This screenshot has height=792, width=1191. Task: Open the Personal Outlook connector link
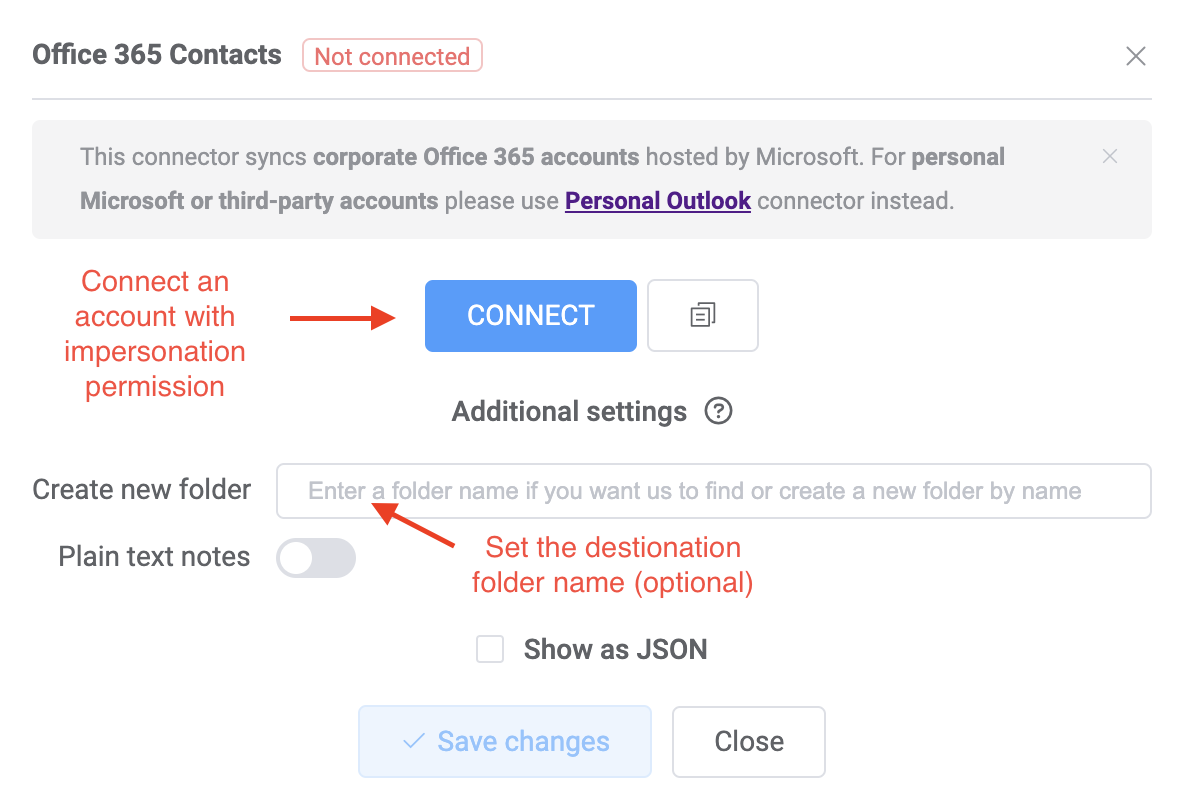pos(657,200)
